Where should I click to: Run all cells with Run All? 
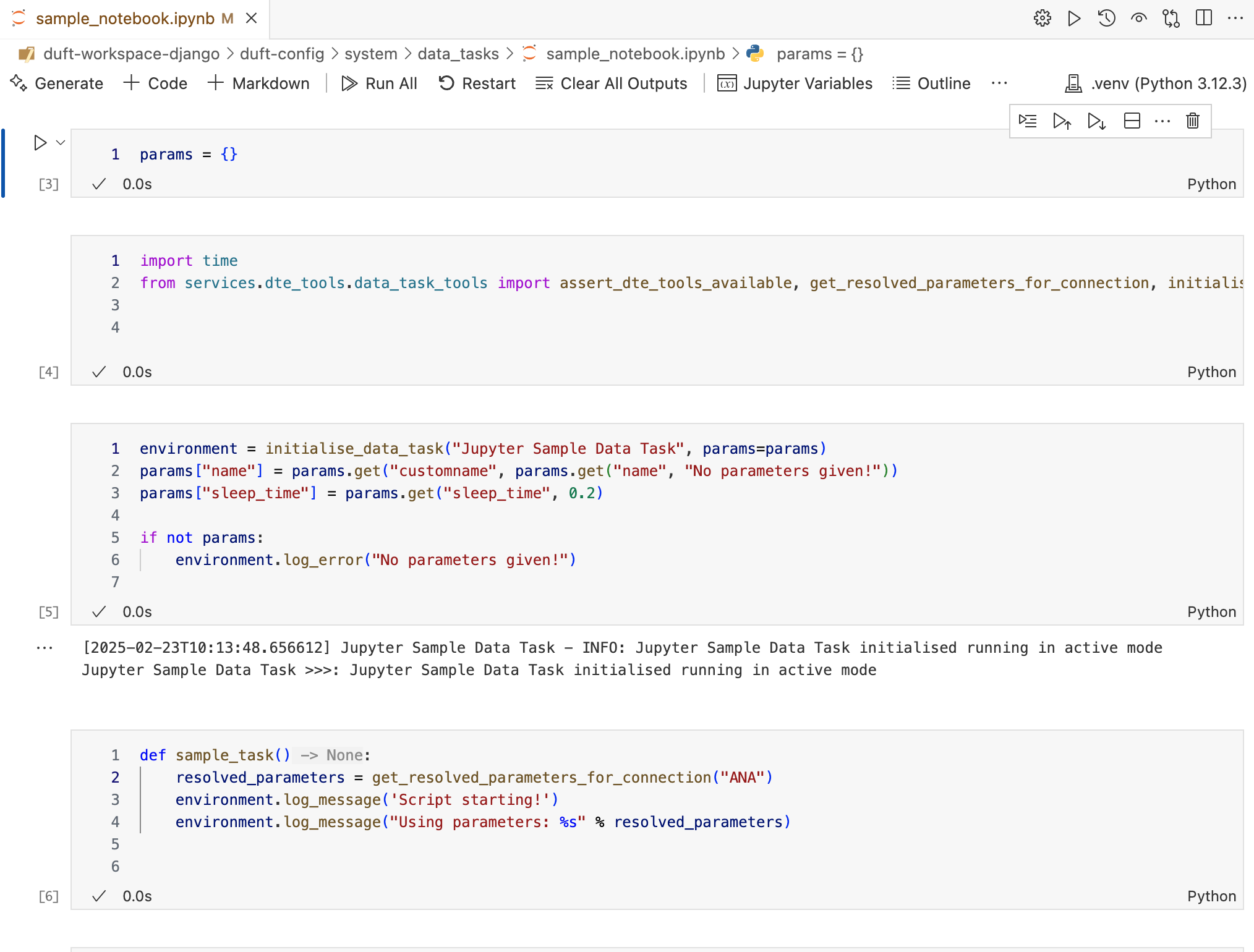(x=379, y=83)
